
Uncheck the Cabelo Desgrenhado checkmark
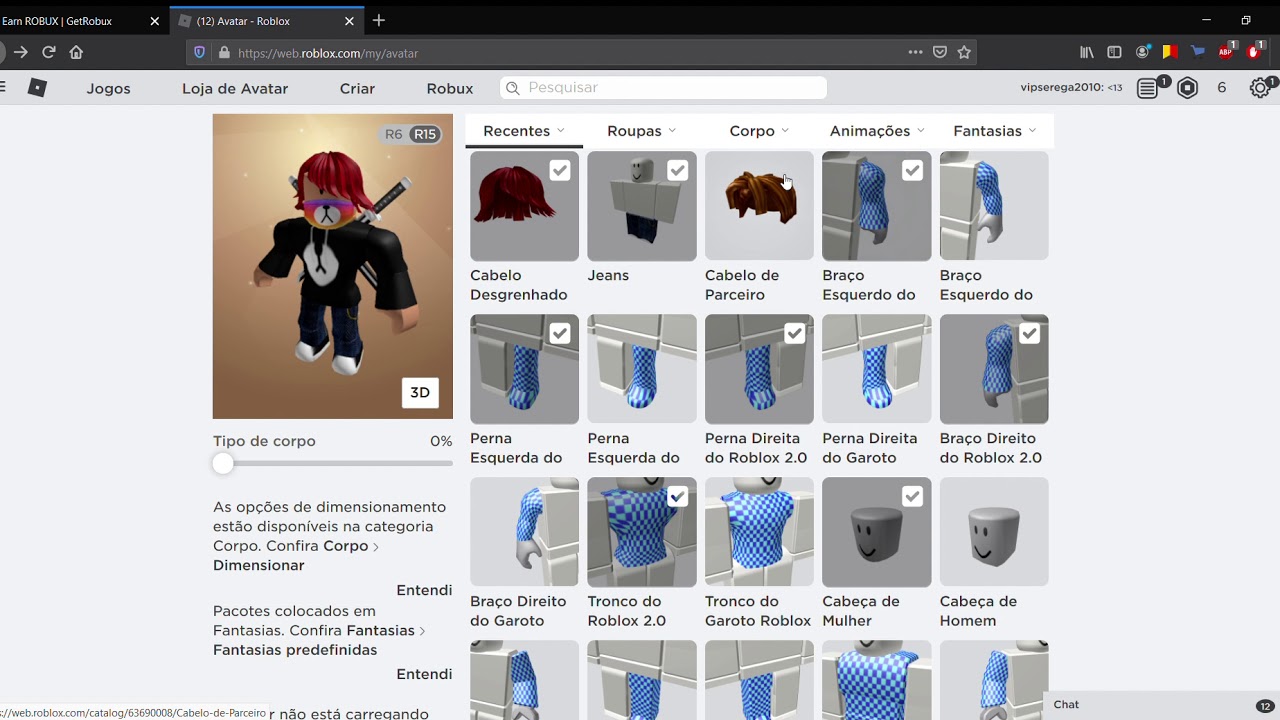560,171
